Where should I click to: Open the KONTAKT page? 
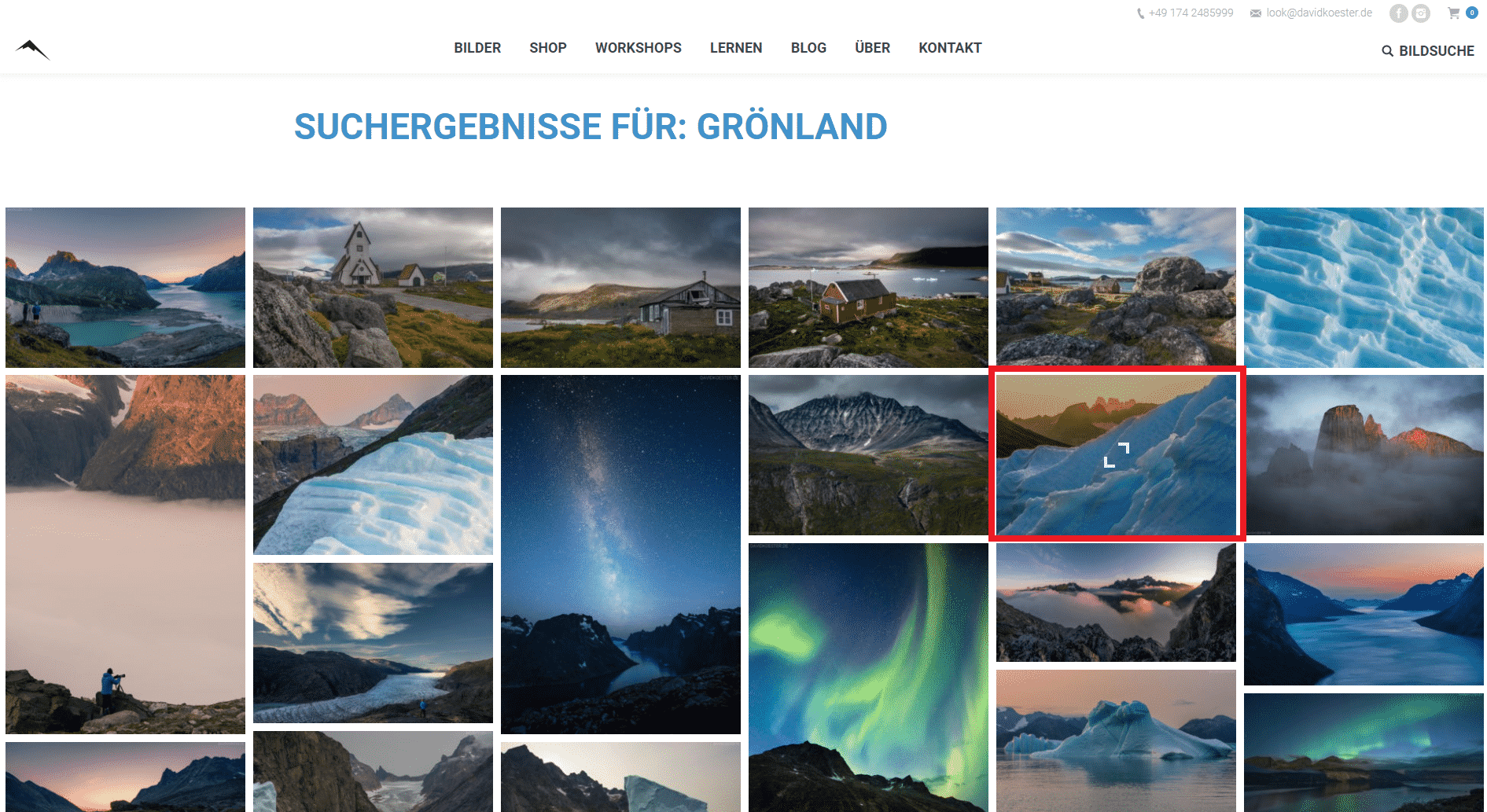click(x=950, y=48)
